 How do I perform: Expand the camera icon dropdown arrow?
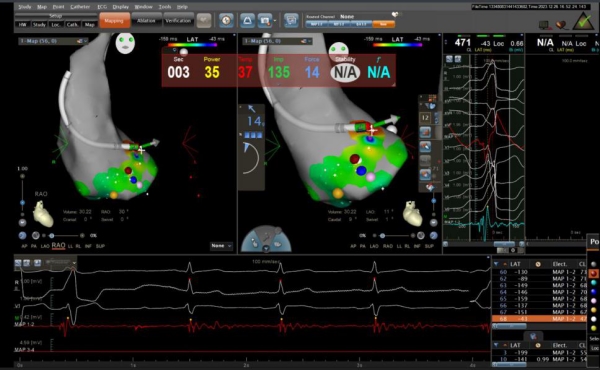[x=275, y=21]
